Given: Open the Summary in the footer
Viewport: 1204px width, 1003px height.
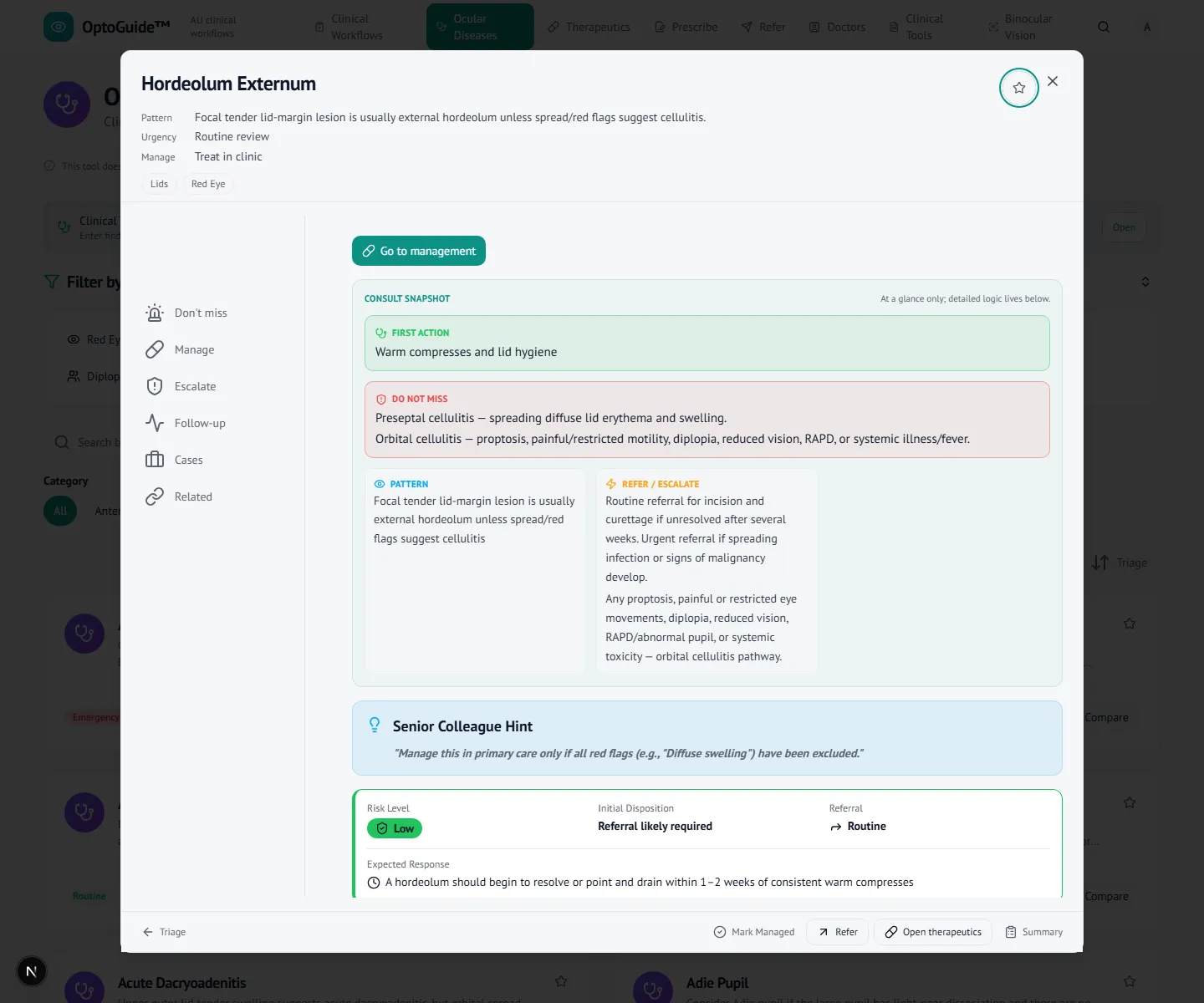Looking at the screenshot, I should (x=1034, y=932).
